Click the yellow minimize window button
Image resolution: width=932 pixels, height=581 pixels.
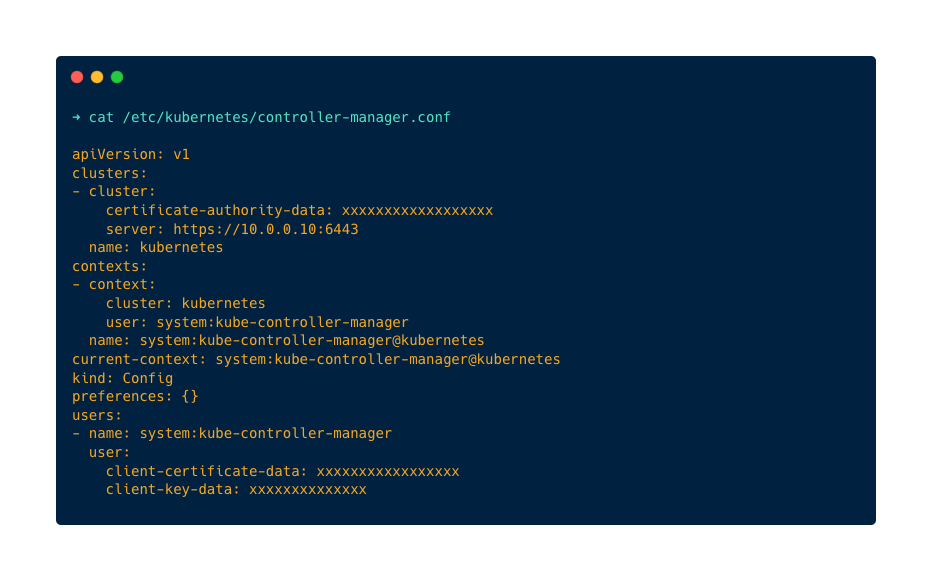[x=97, y=77]
